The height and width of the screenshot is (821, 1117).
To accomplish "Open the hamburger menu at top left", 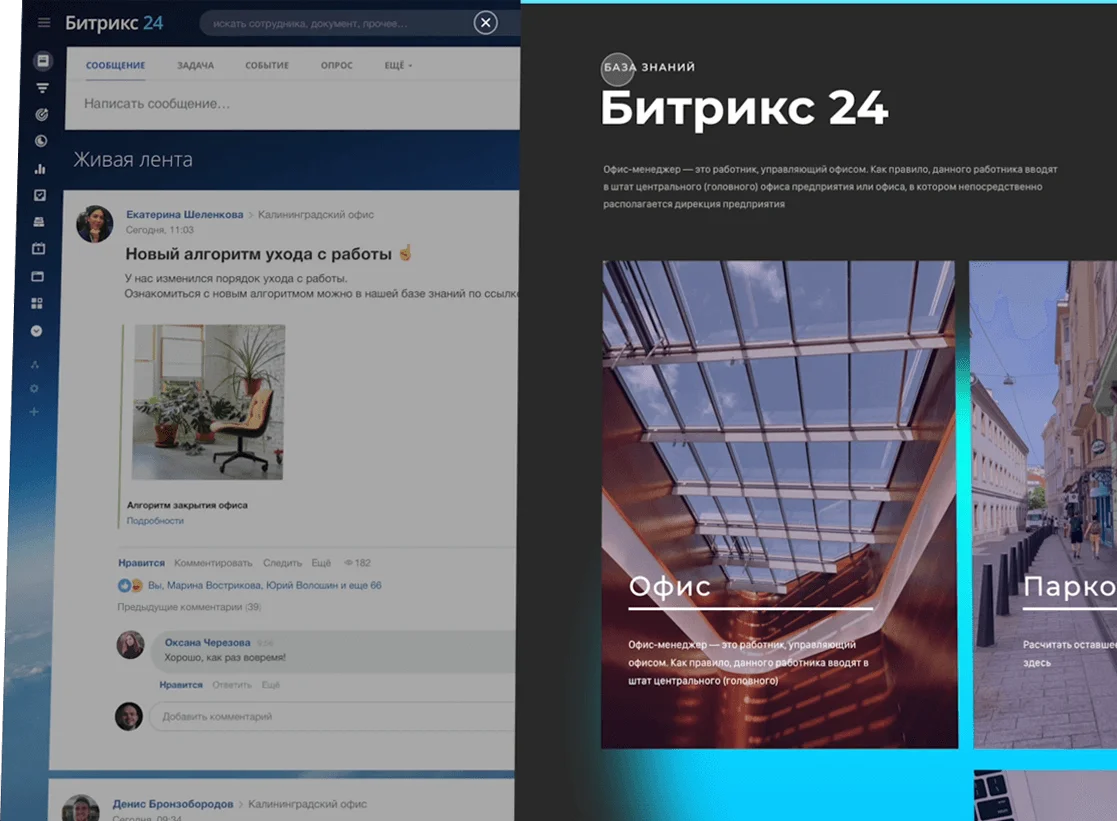I will coord(42,22).
